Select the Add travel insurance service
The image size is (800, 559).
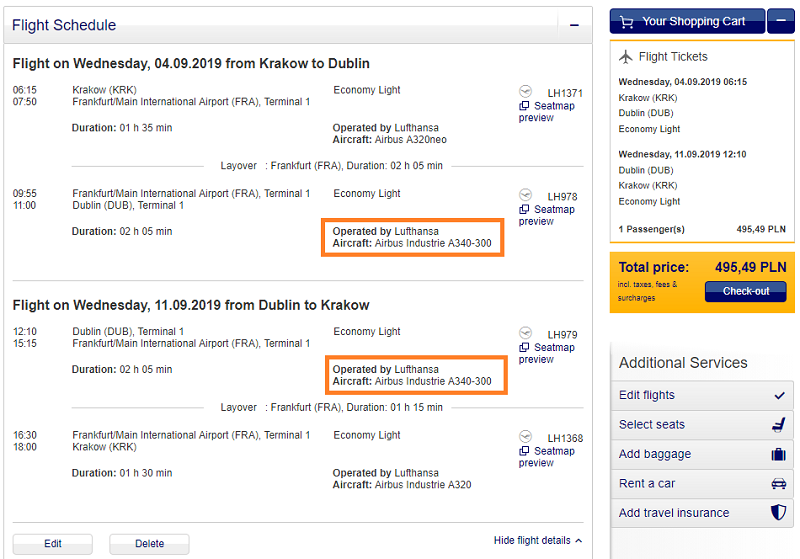[702, 513]
